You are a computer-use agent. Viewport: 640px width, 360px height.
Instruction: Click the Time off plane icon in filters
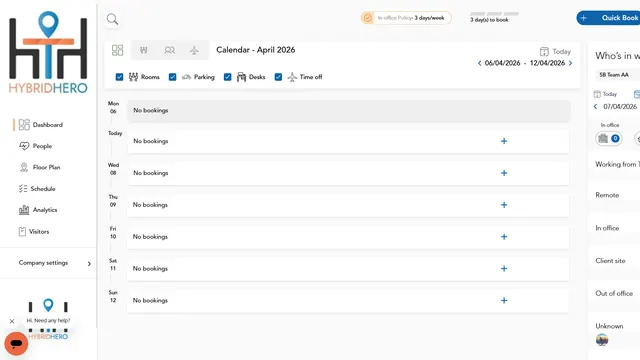tap(292, 77)
